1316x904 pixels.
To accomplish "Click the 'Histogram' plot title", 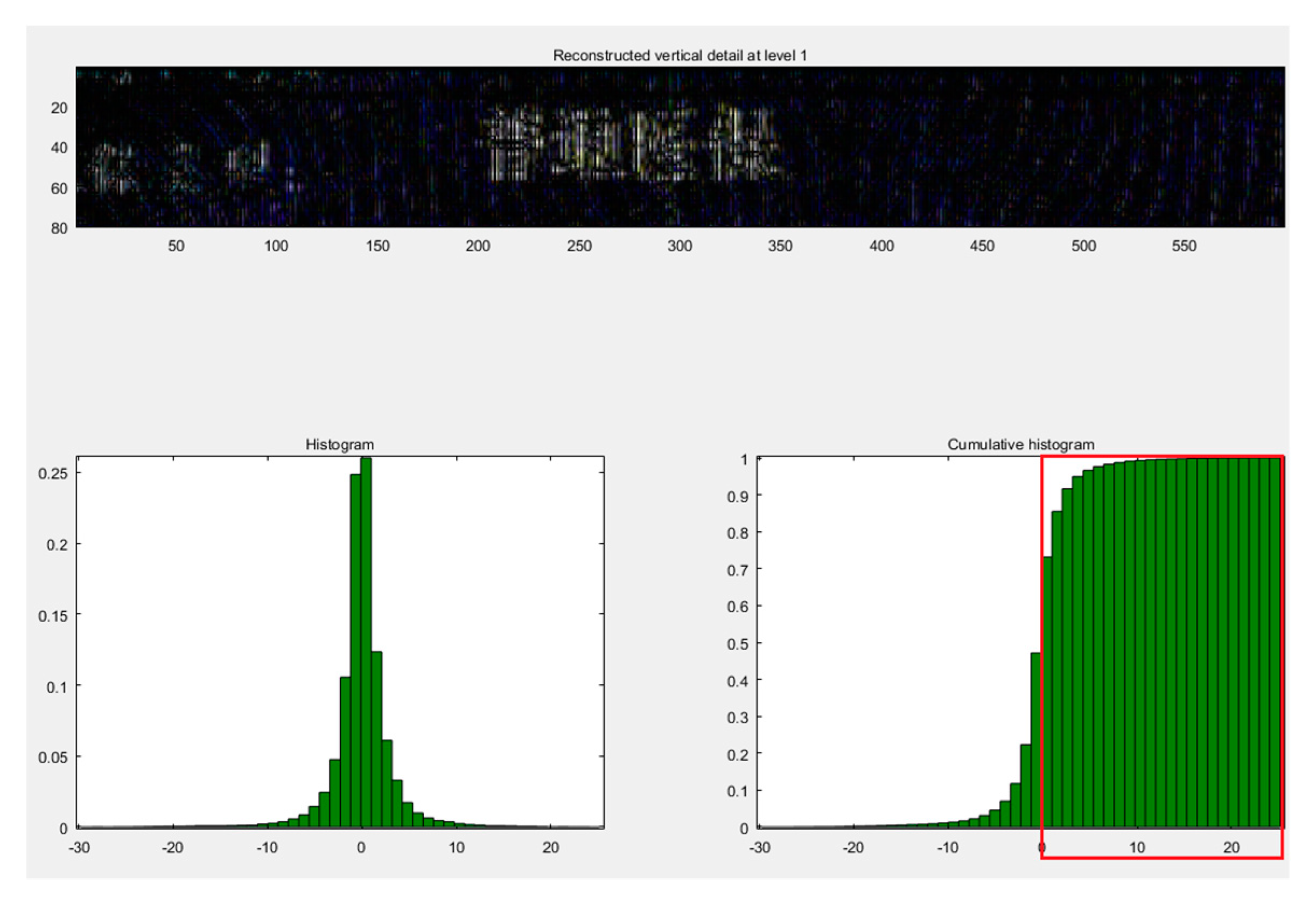I will [340, 444].
